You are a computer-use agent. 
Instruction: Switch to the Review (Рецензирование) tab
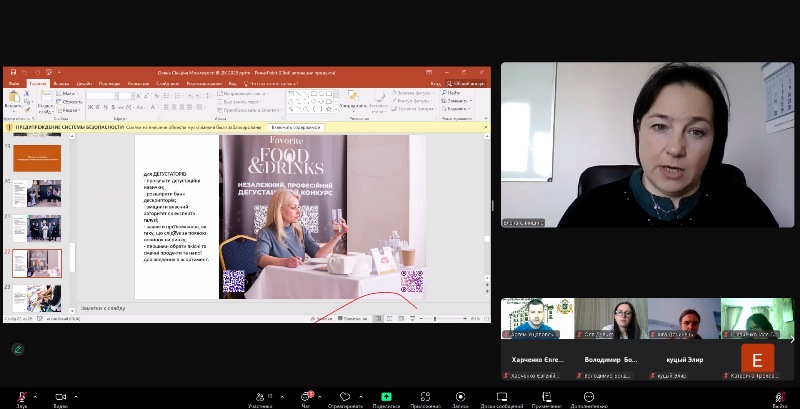(204, 83)
